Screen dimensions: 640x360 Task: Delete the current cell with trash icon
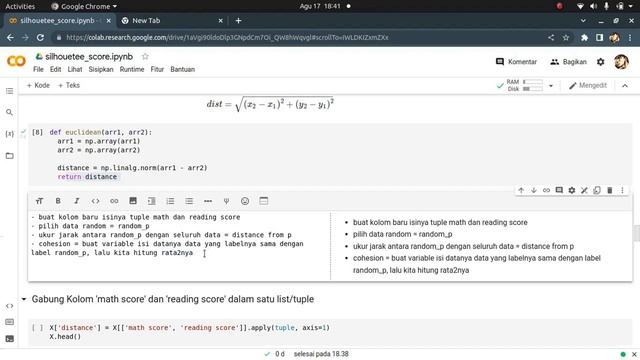click(610, 190)
